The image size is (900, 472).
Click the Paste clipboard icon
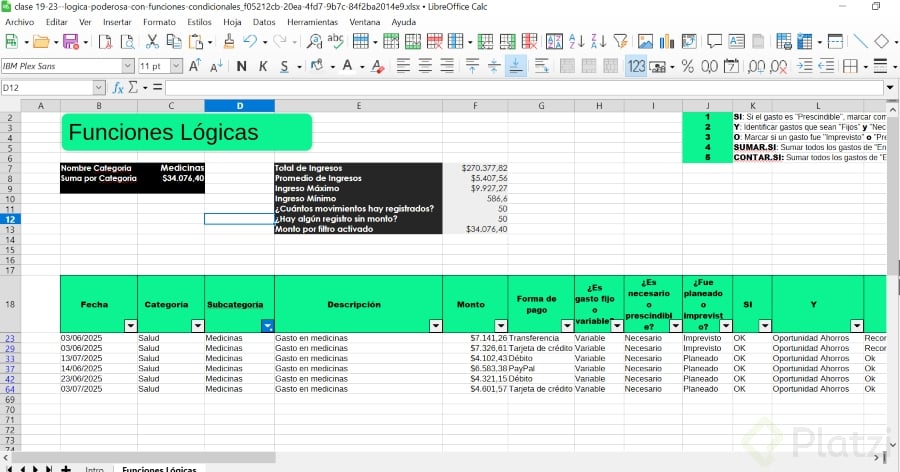tap(196, 41)
